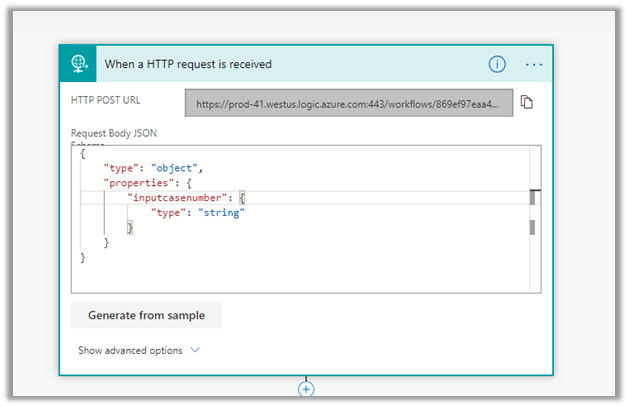Open the info icon on trigger header

point(497,64)
